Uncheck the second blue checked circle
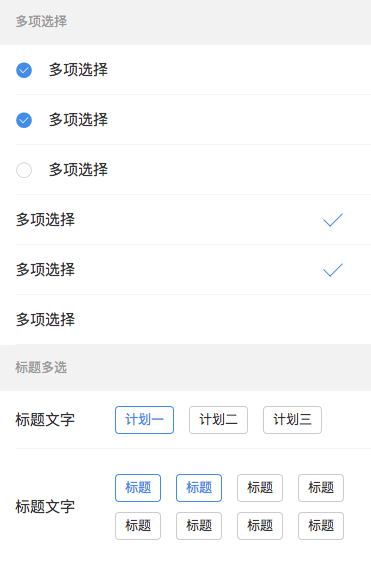The width and height of the screenshot is (371, 563). click(24, 120)
